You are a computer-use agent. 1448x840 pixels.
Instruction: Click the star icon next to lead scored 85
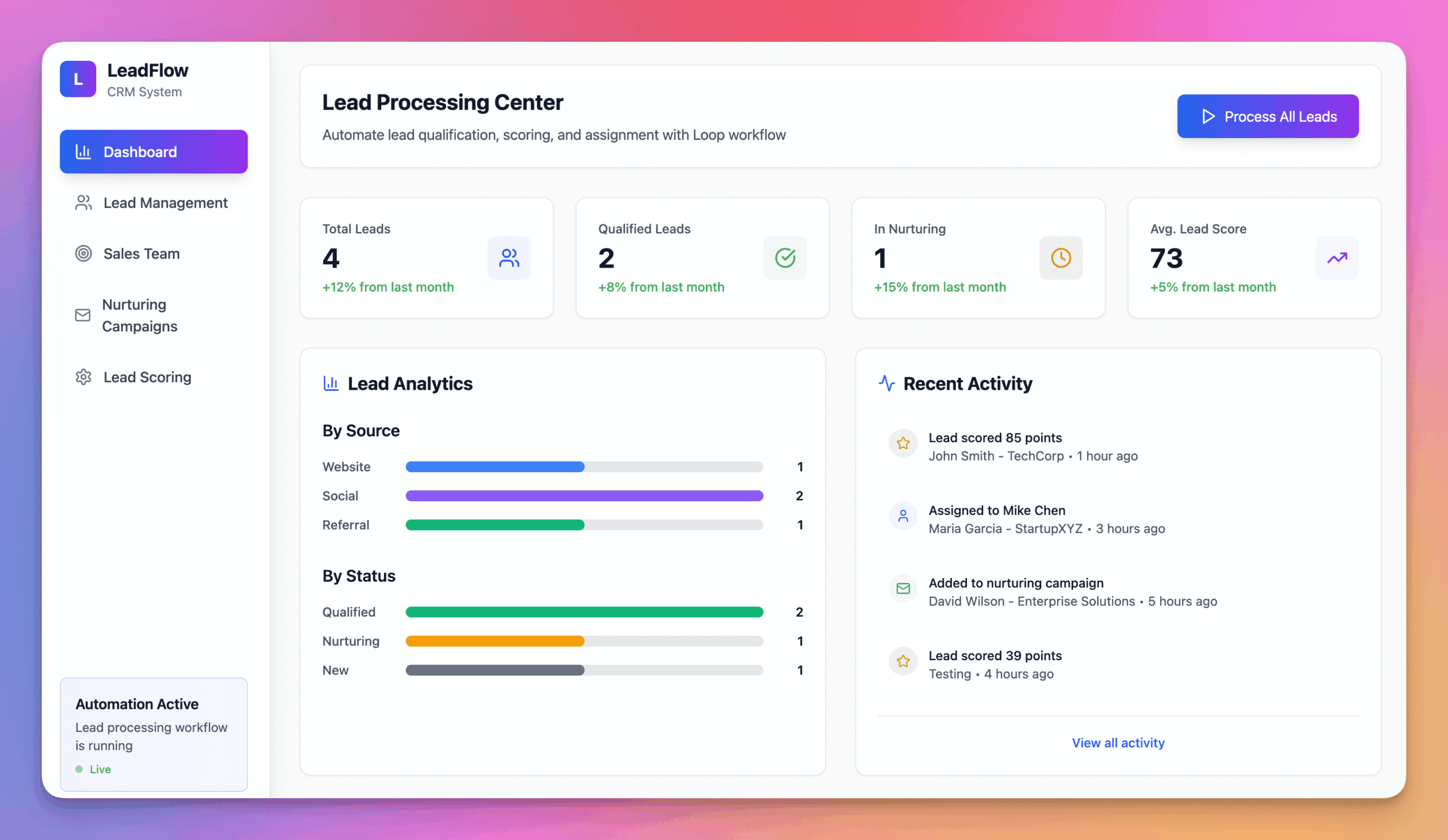(x=903, y=443)
